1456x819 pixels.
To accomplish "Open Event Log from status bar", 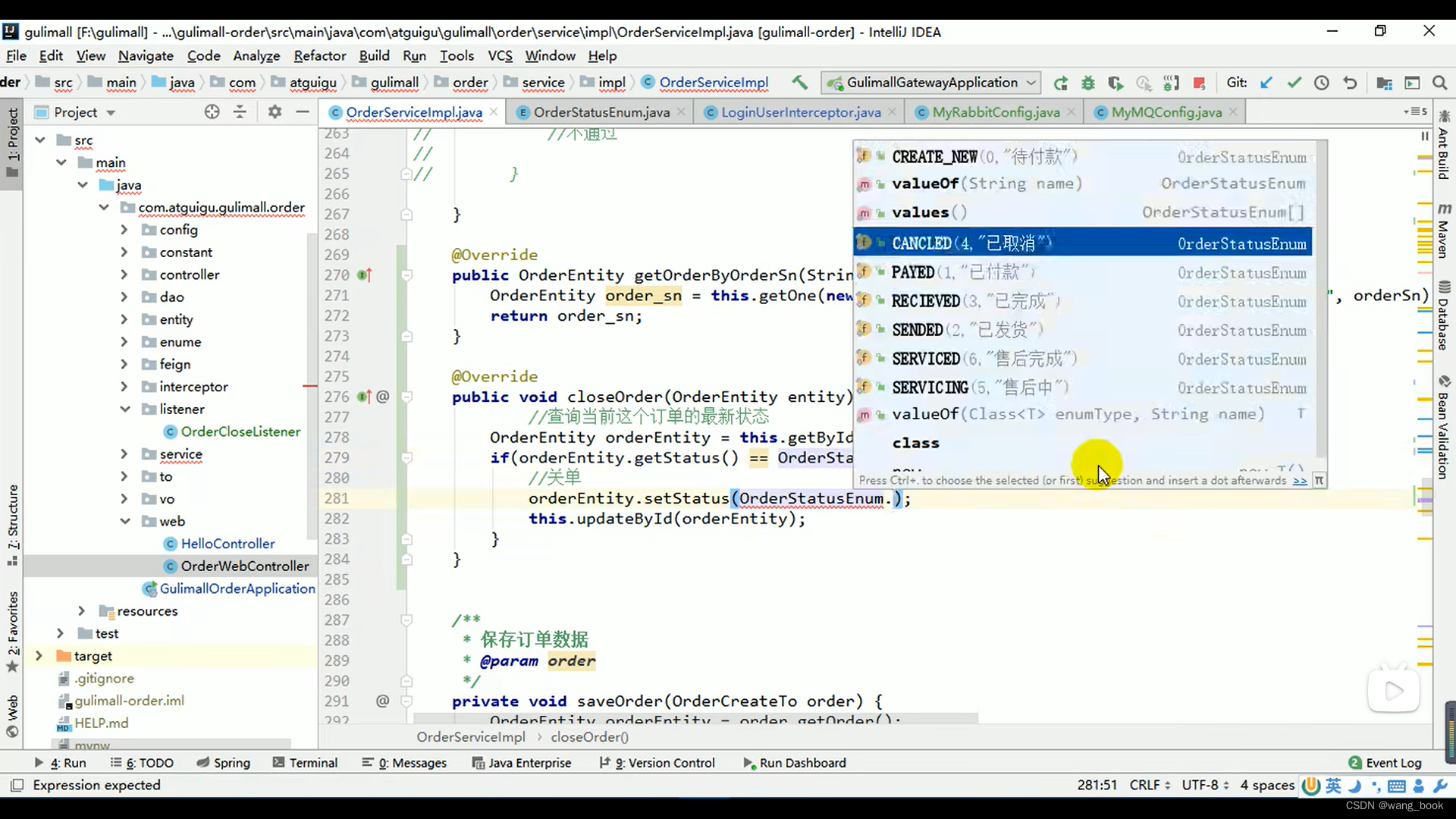I will (1385, 763).
